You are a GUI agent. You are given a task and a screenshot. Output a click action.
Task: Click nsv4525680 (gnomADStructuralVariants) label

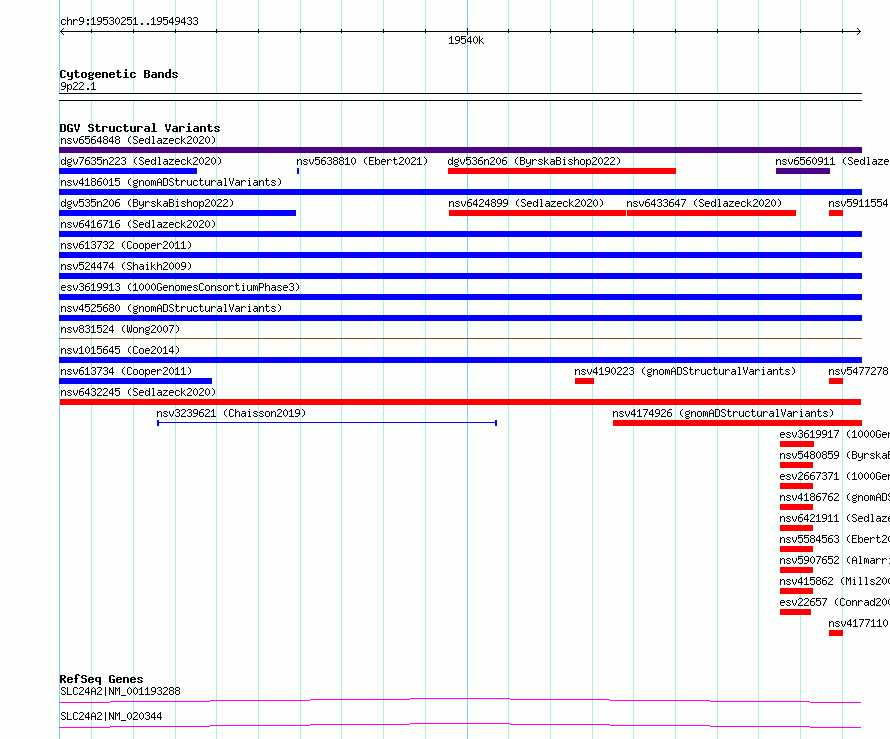[171, 308]
